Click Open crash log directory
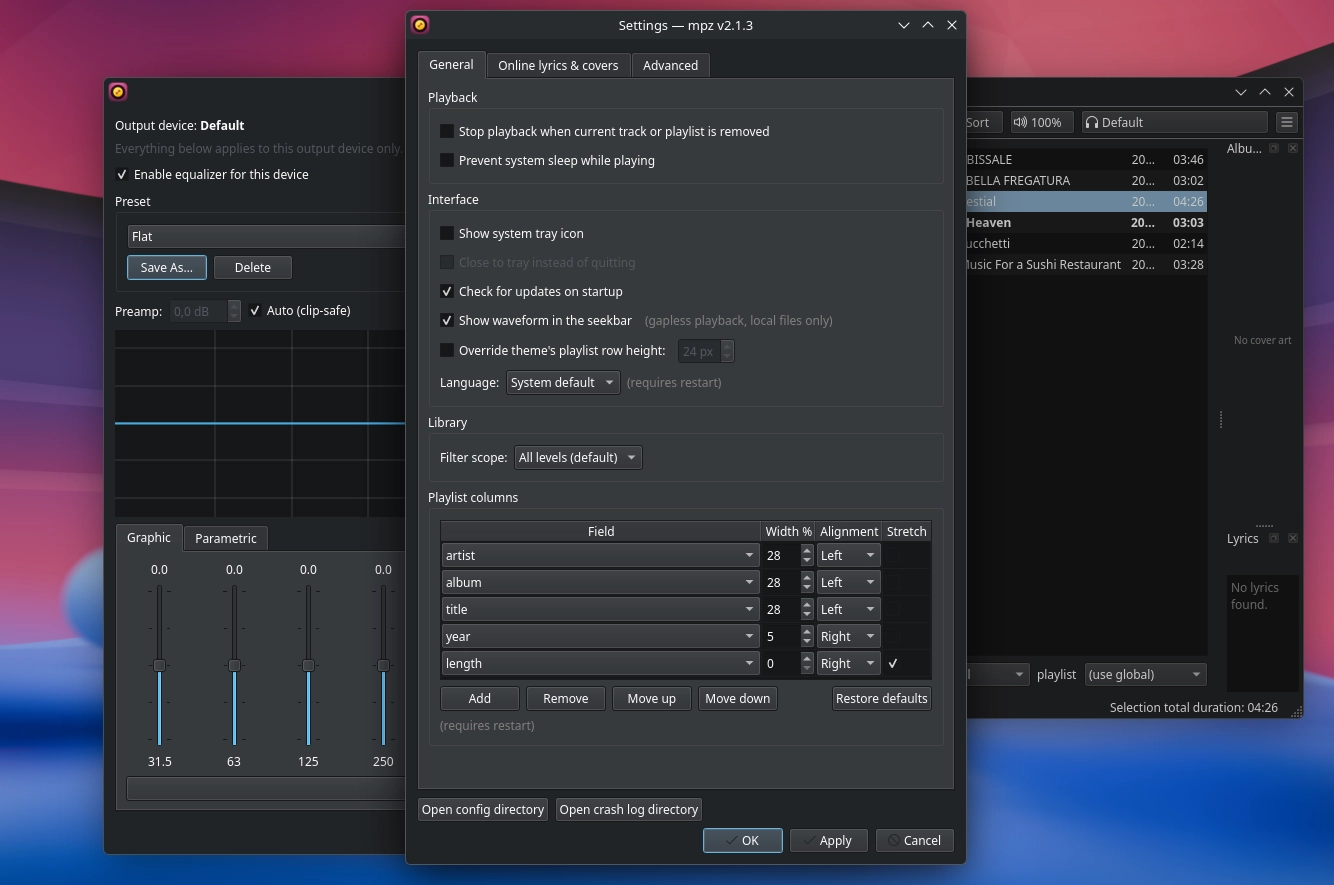 pyautogui.click(x=629, y=809)
